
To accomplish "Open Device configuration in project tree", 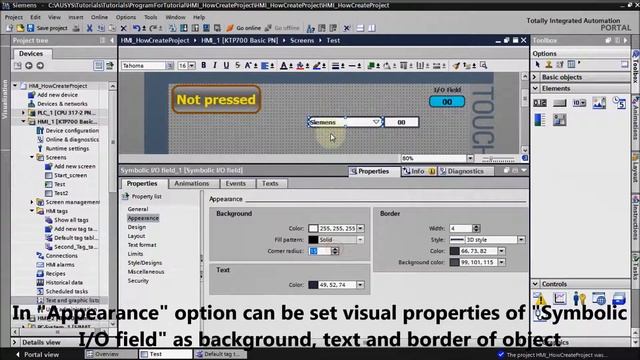I will [x=72, y=131].
